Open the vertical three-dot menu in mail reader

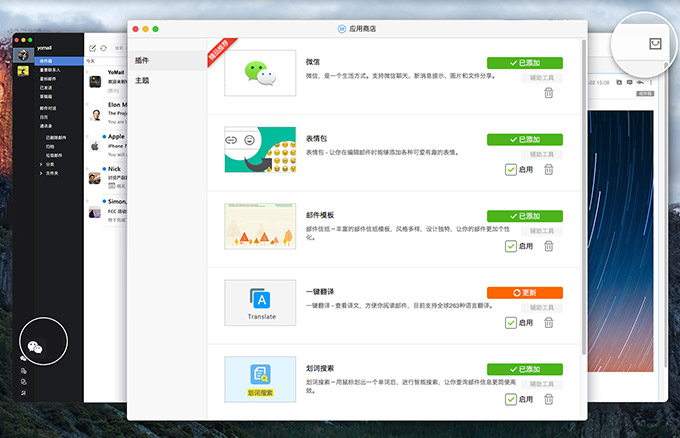pos(651,82)
